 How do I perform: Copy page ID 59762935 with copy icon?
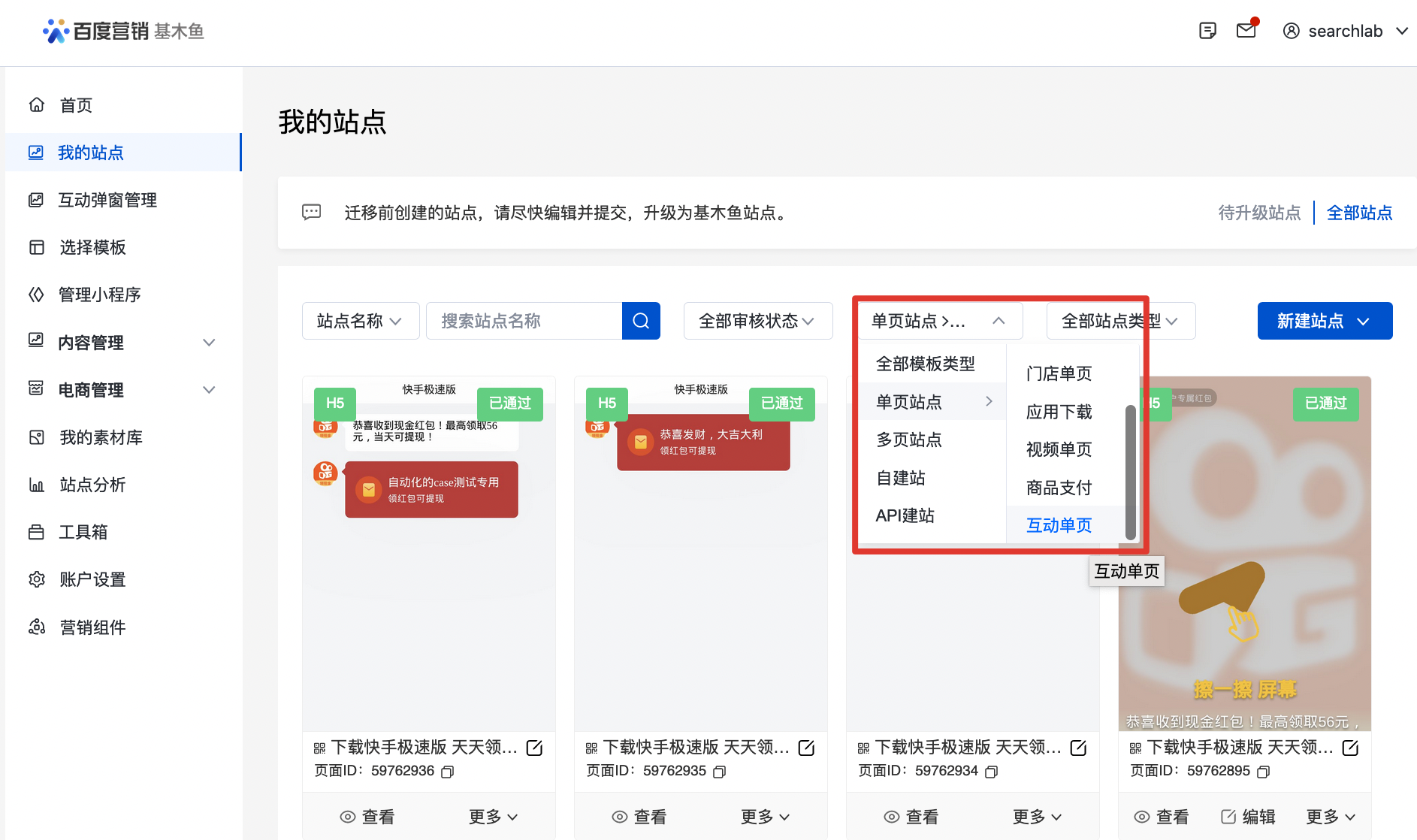[x=719, y=772]
